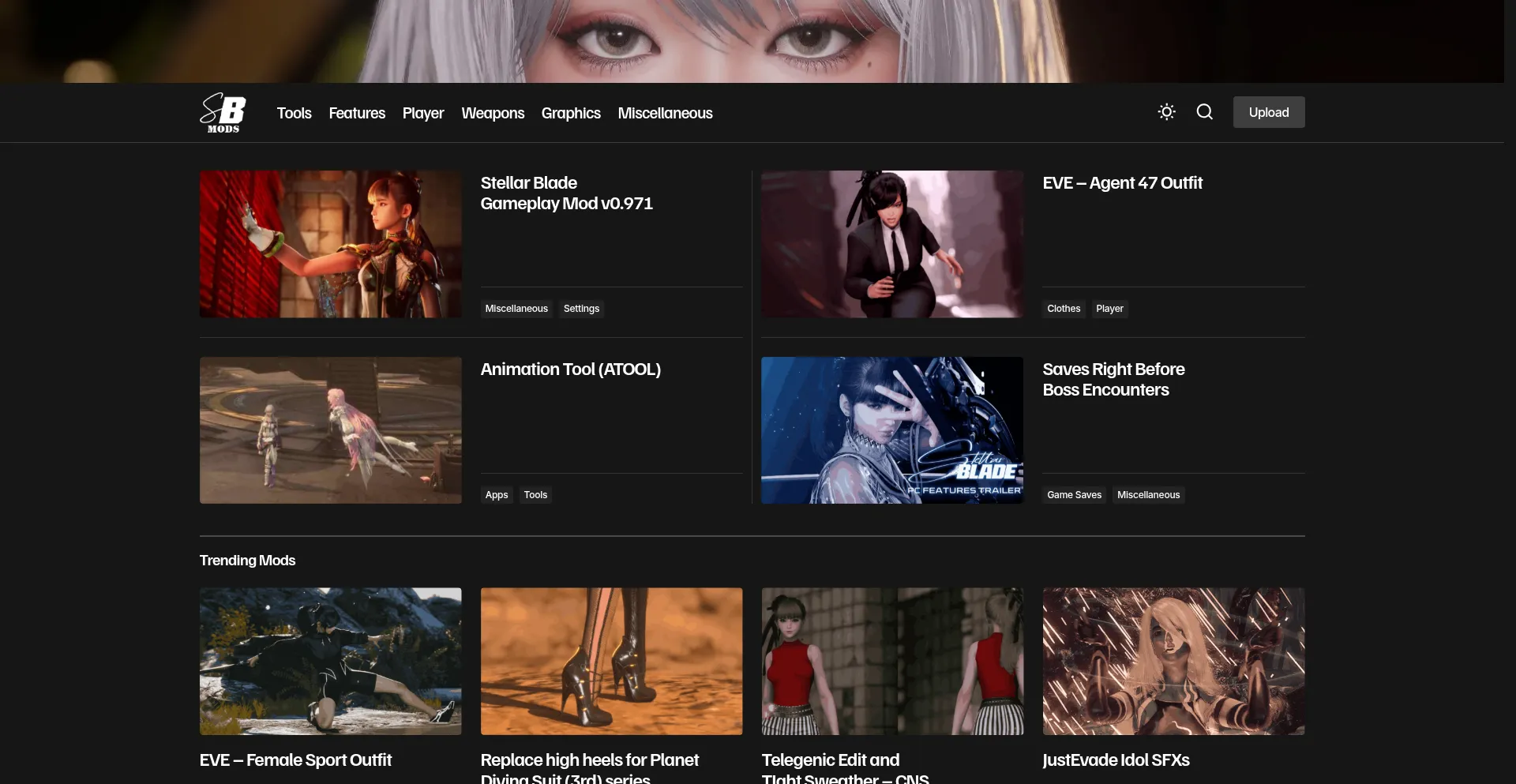Open the EVE – Agent 47 Outfit title
The image size is (1516, 784).
pyautogui.click(x=1122, y=183)
